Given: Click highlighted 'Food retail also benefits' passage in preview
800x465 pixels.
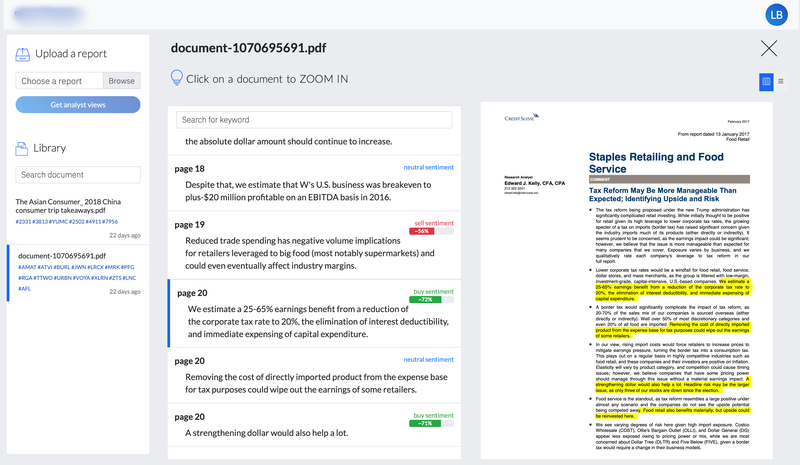Looking at the screenshot, I should pyautogui.click(x=672, y=413).
